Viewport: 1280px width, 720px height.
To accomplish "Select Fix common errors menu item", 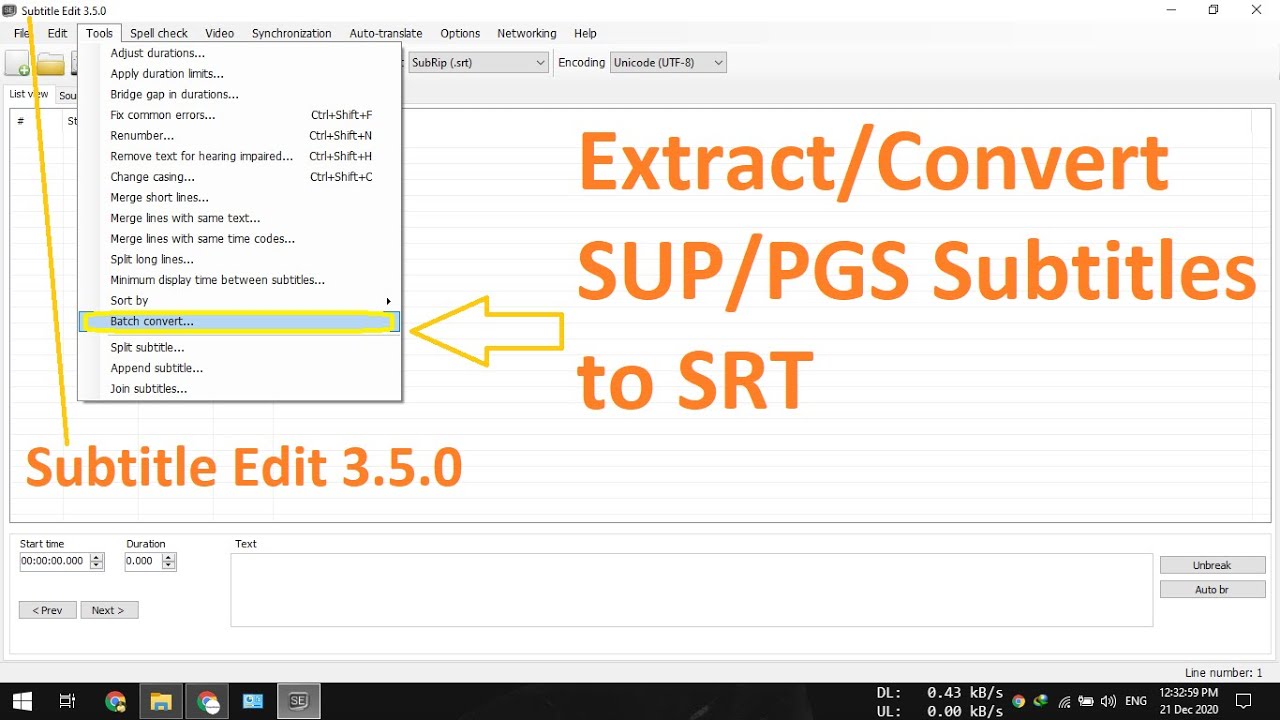I will pos(240,115).
